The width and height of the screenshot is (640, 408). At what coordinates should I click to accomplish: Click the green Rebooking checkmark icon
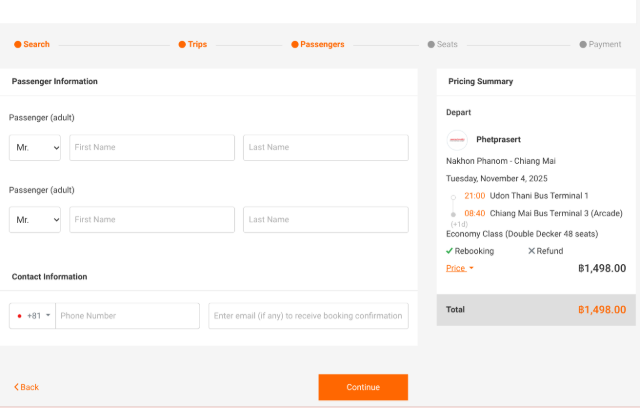[x=449, y=251]
